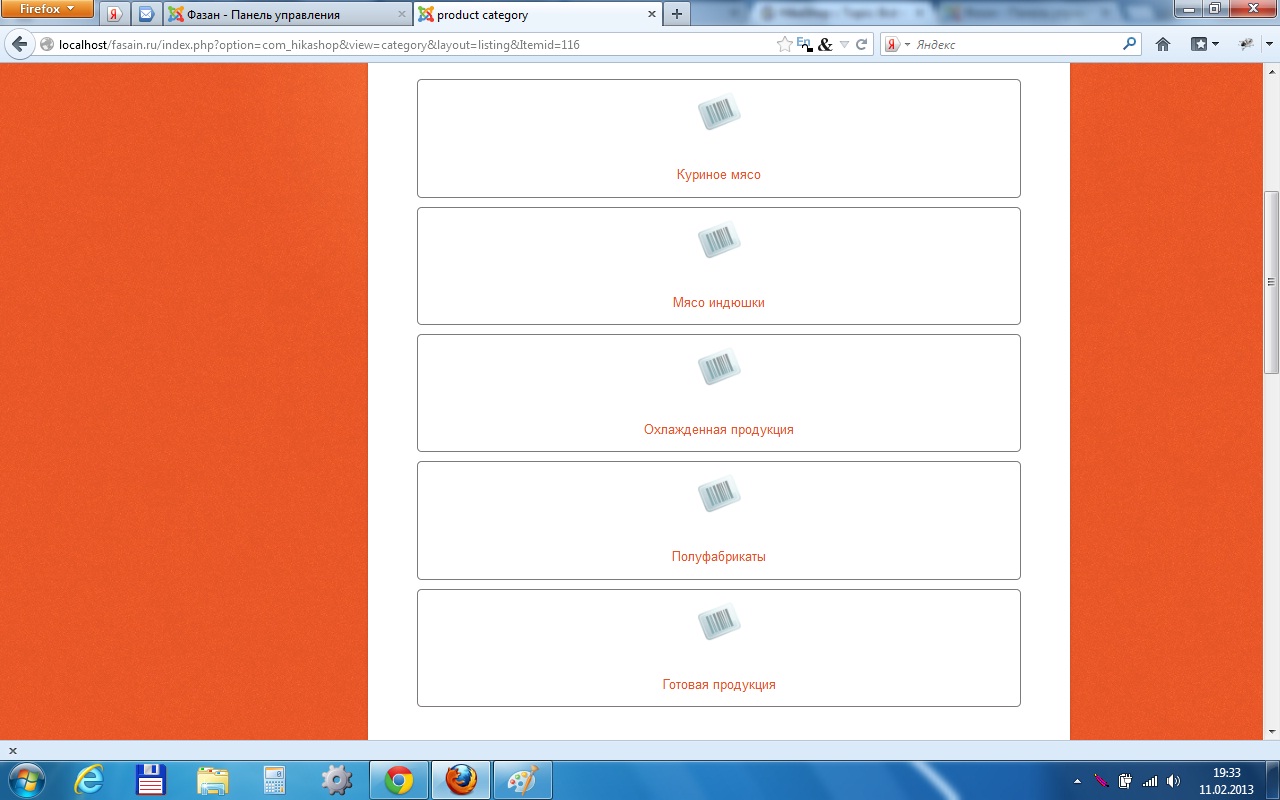Image resolution: width=1280 pixels, height=800 pixels.
Task: Open the URL history dropdown arrow
Action: (844, 45)
